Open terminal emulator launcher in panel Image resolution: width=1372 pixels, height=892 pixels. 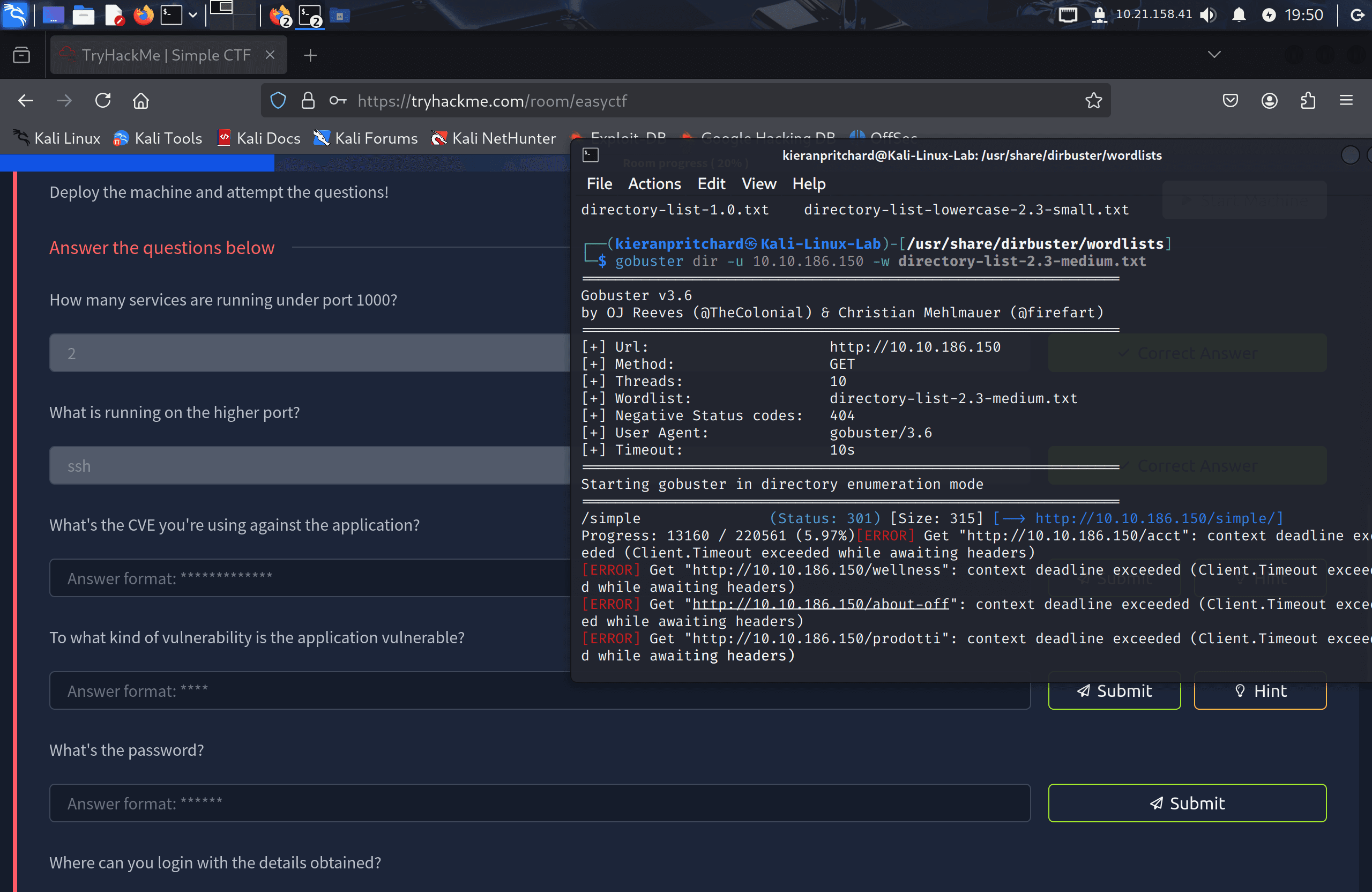point(171,15)
